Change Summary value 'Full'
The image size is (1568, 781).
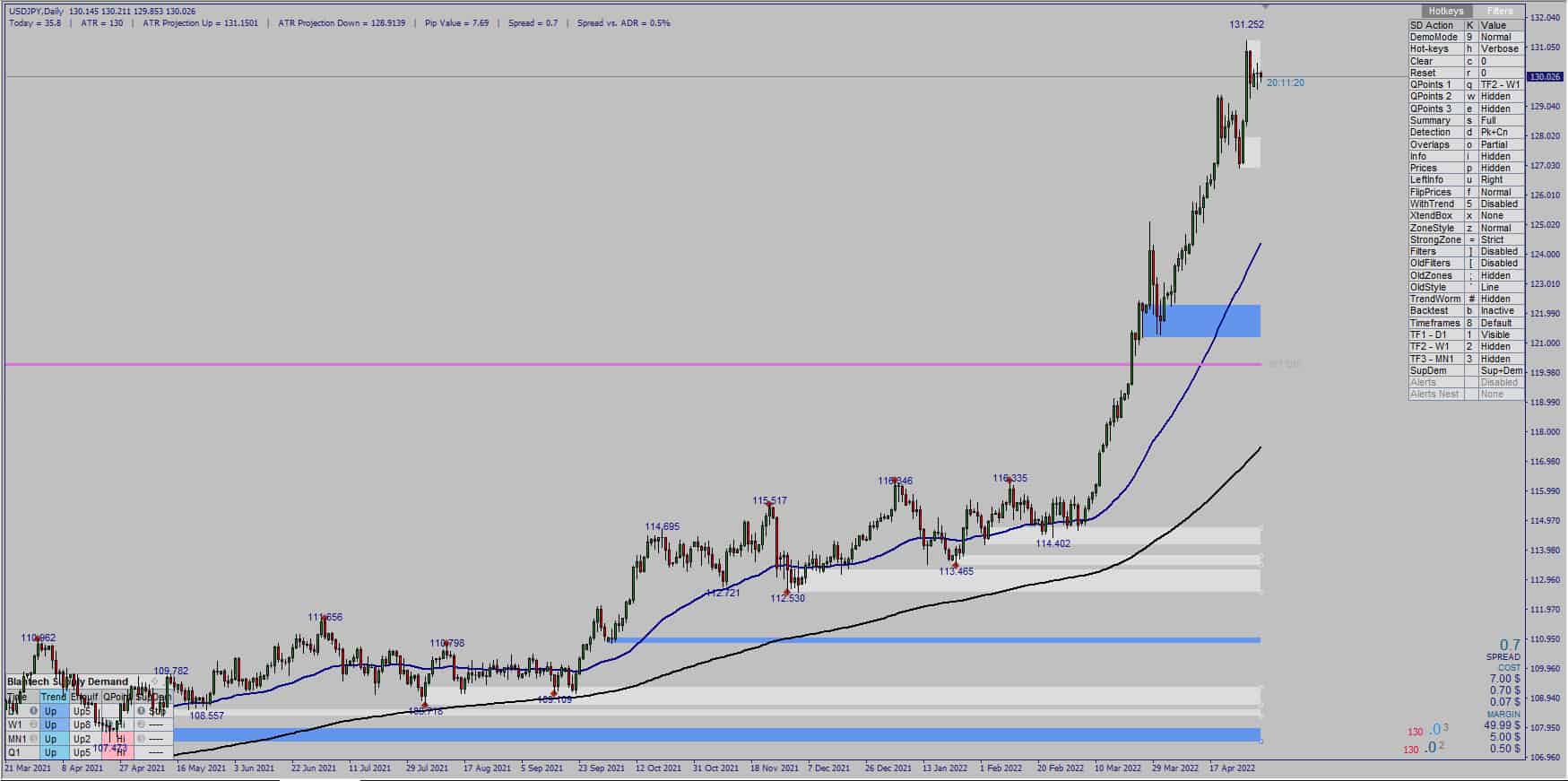(1501, 120)
